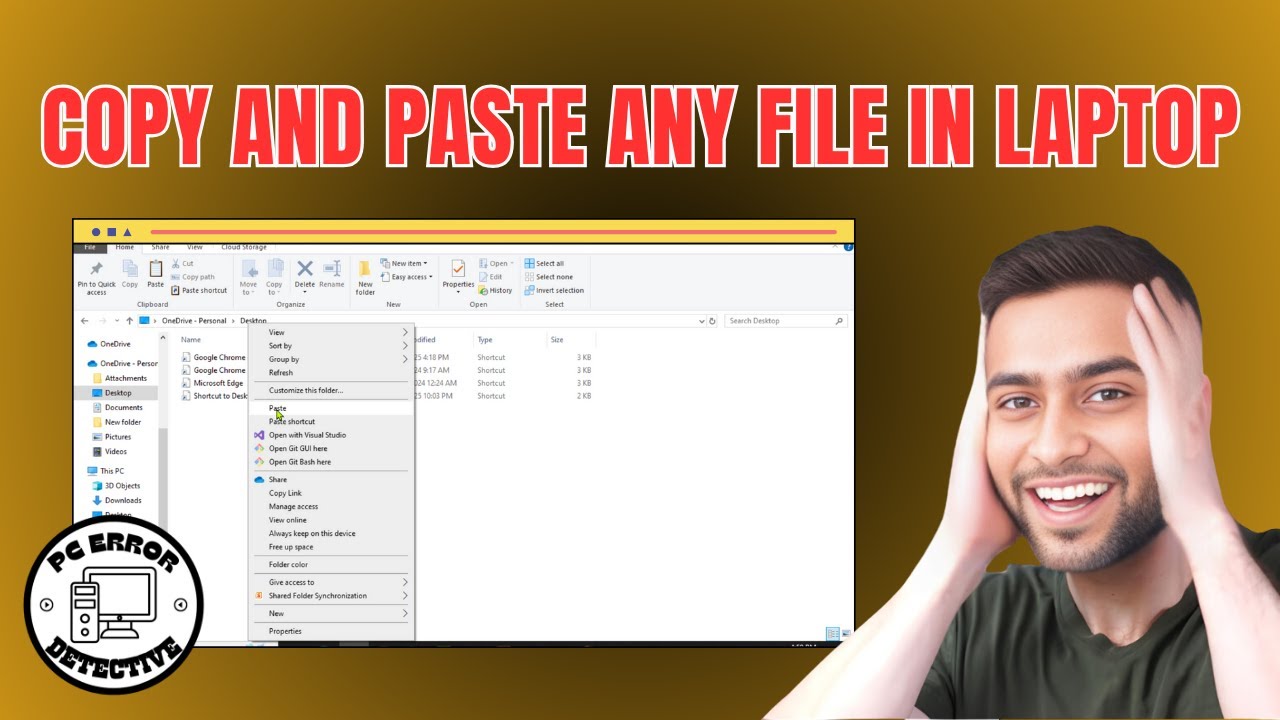Choose Refresh from the context menu
The image size is (1280, 720).
331,373
